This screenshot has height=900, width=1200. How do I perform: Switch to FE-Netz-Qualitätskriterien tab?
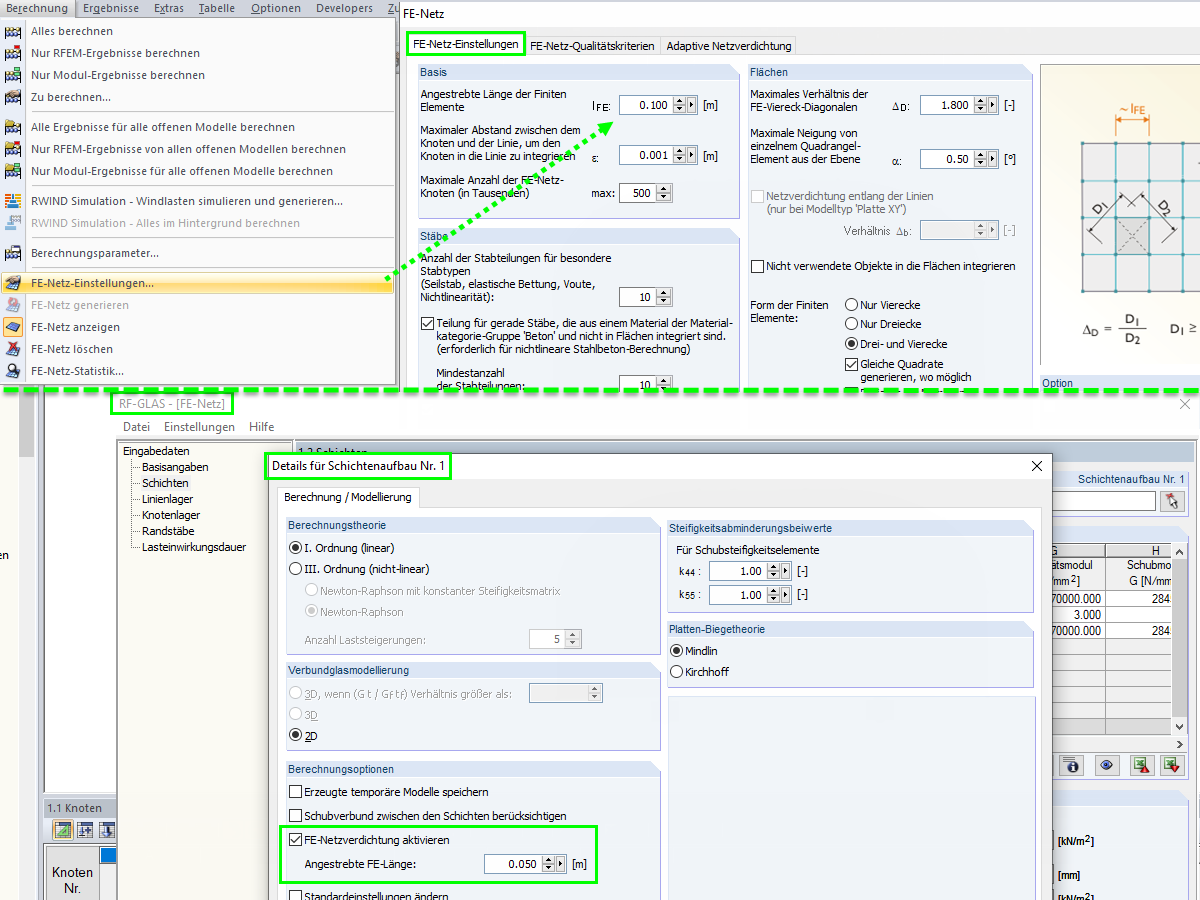592,45
